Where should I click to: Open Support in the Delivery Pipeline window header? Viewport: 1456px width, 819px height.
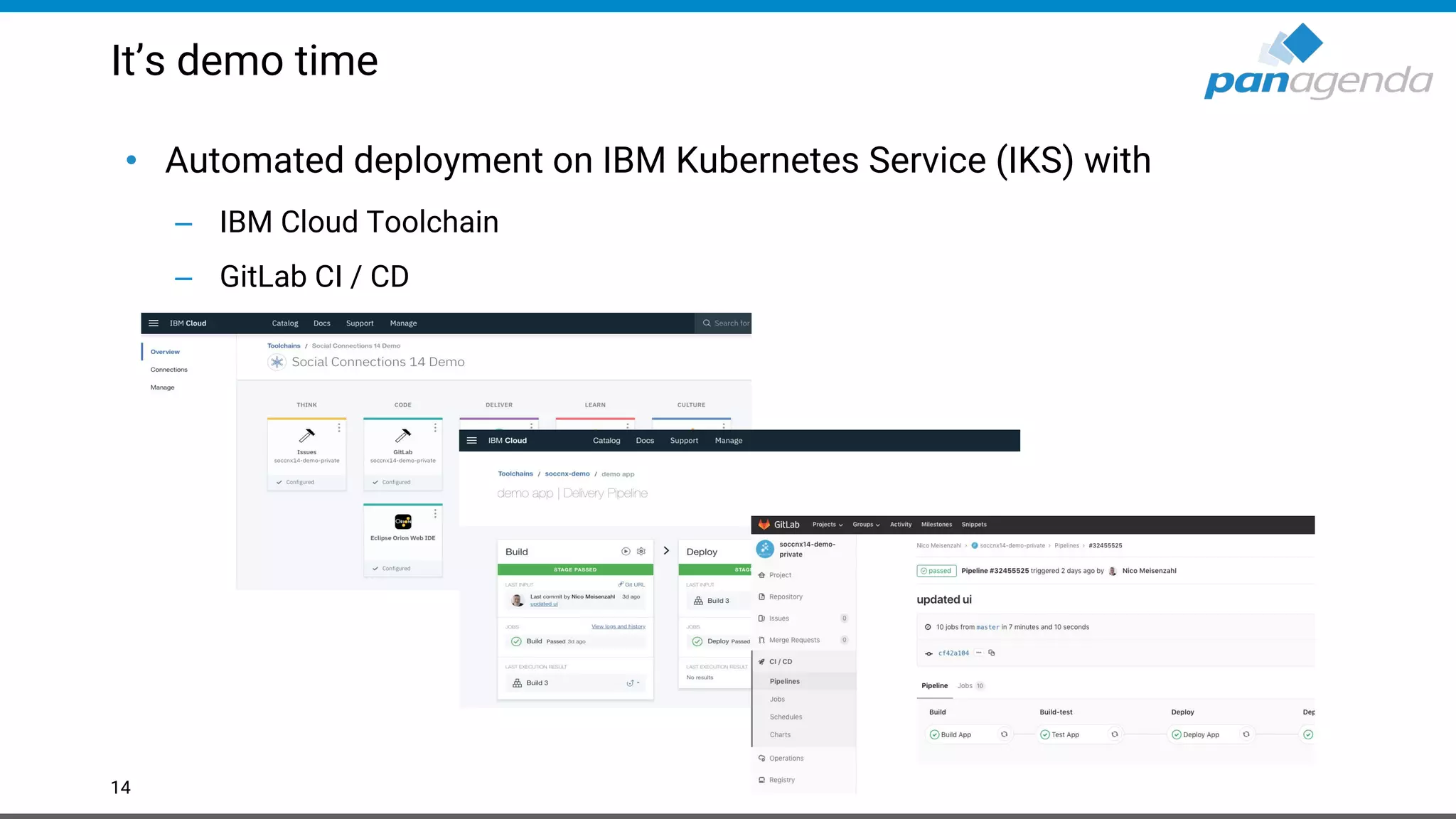pyautogui.click(x=684, y=441)
